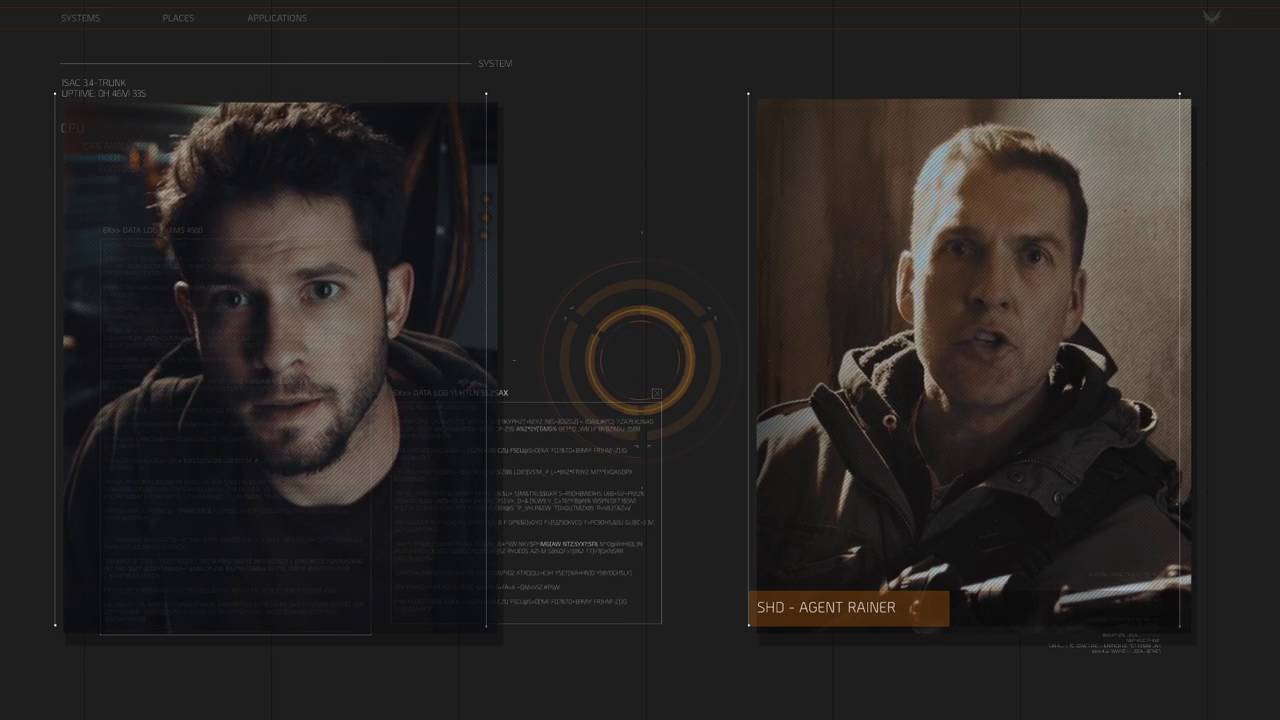
Task: Click the faded CPU label
Action: (x=72, y=128)
